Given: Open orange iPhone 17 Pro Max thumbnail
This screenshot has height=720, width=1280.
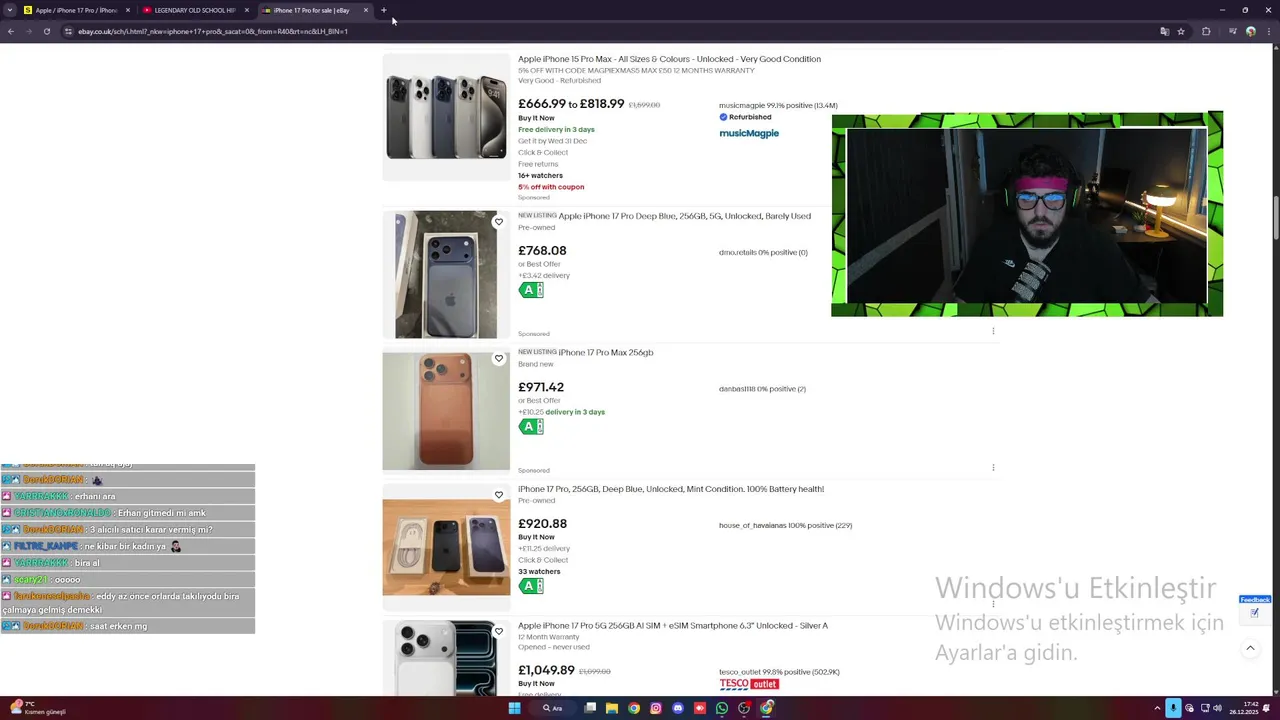Looking at the screenshot, I should pos(446,411).
